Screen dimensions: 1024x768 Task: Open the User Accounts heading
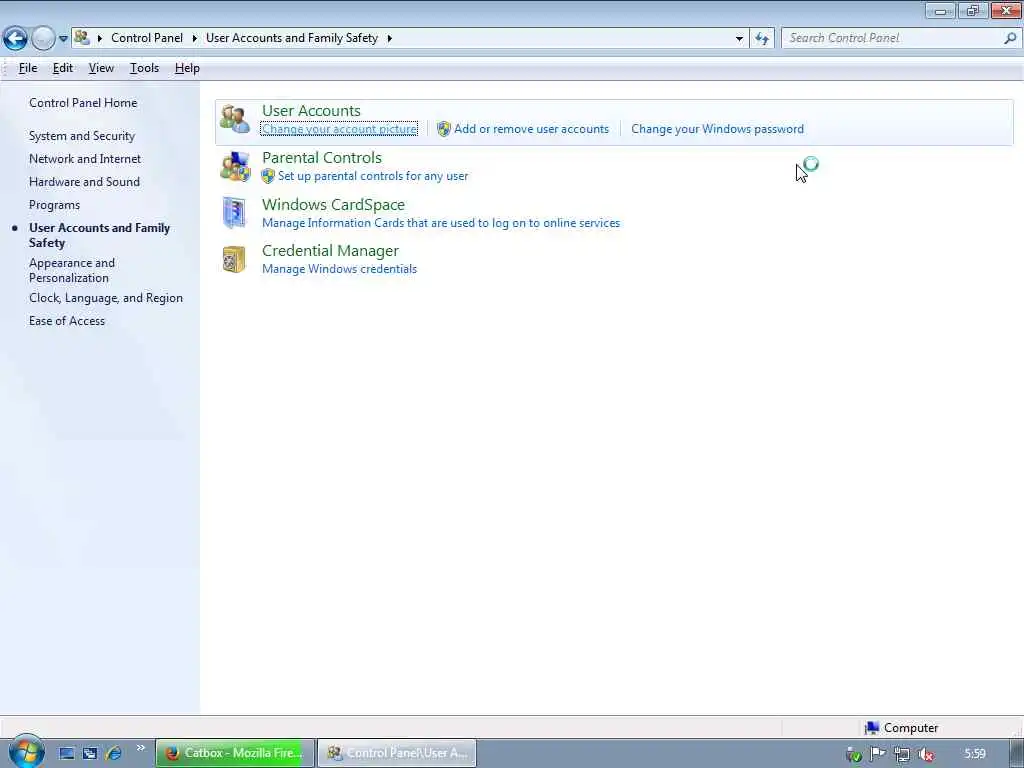tap(311, 110)
